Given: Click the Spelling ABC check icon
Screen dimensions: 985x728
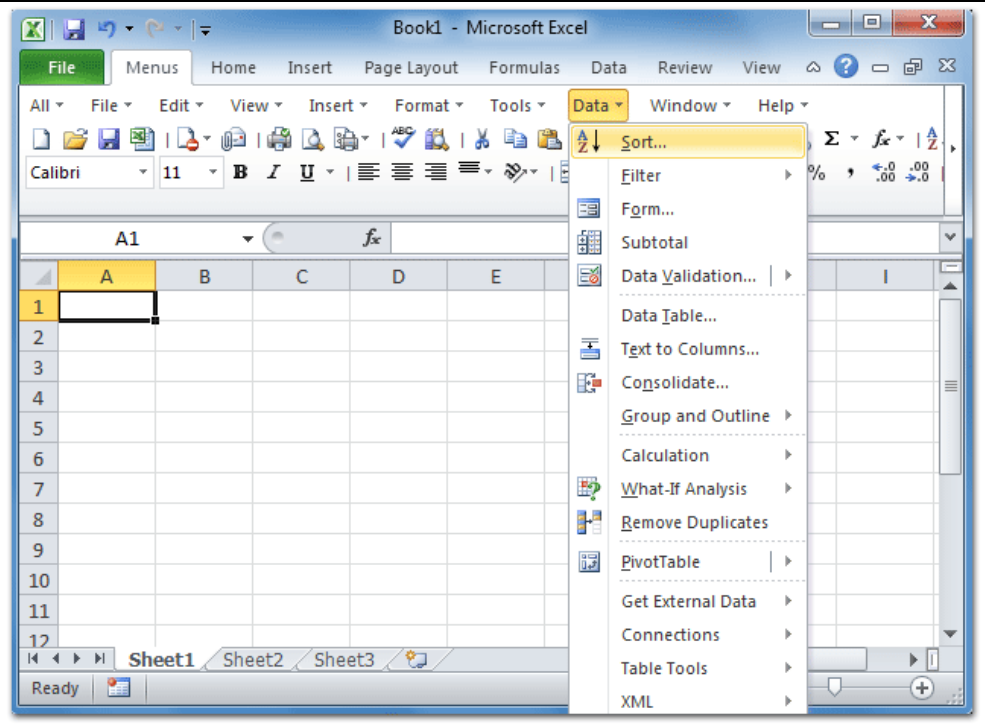Looking at the screenshot, I should coord(403,138).
